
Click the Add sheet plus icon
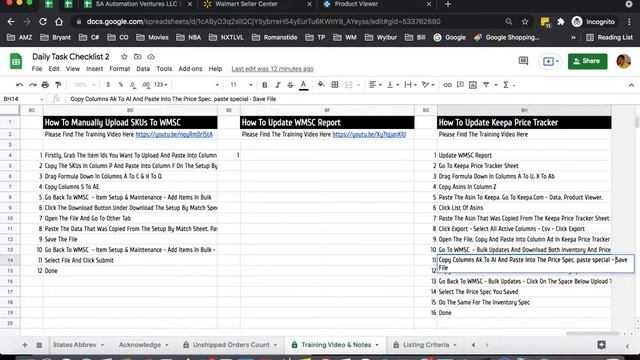click(x=25, y=345)
